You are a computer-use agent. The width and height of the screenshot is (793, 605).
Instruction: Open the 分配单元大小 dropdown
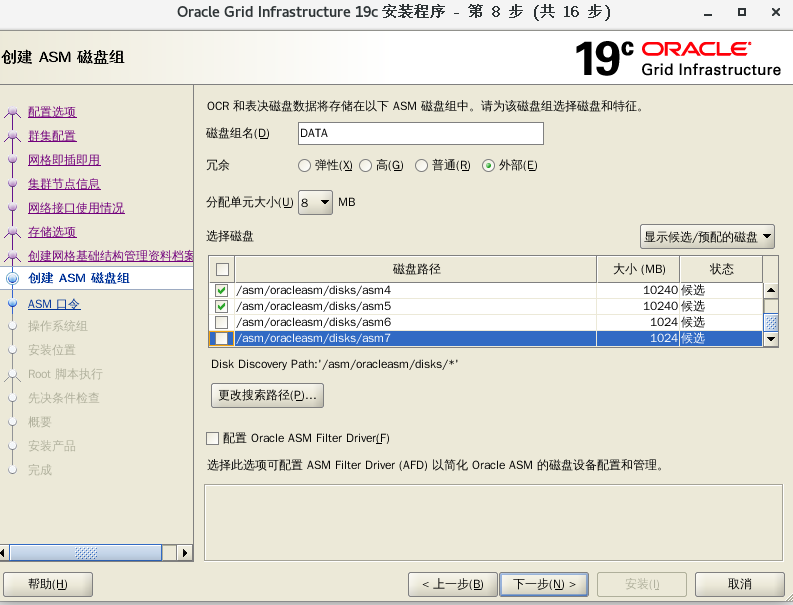tap(315, 202)
